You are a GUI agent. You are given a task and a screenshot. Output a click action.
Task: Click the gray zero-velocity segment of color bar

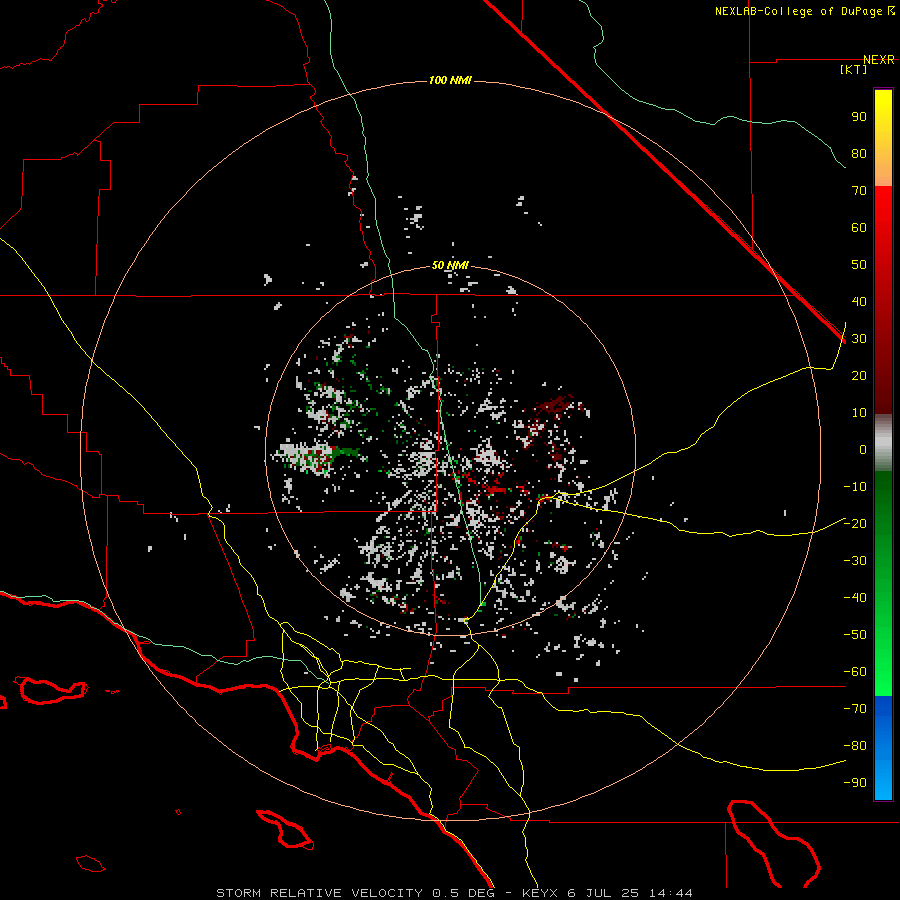pos(883,442)
